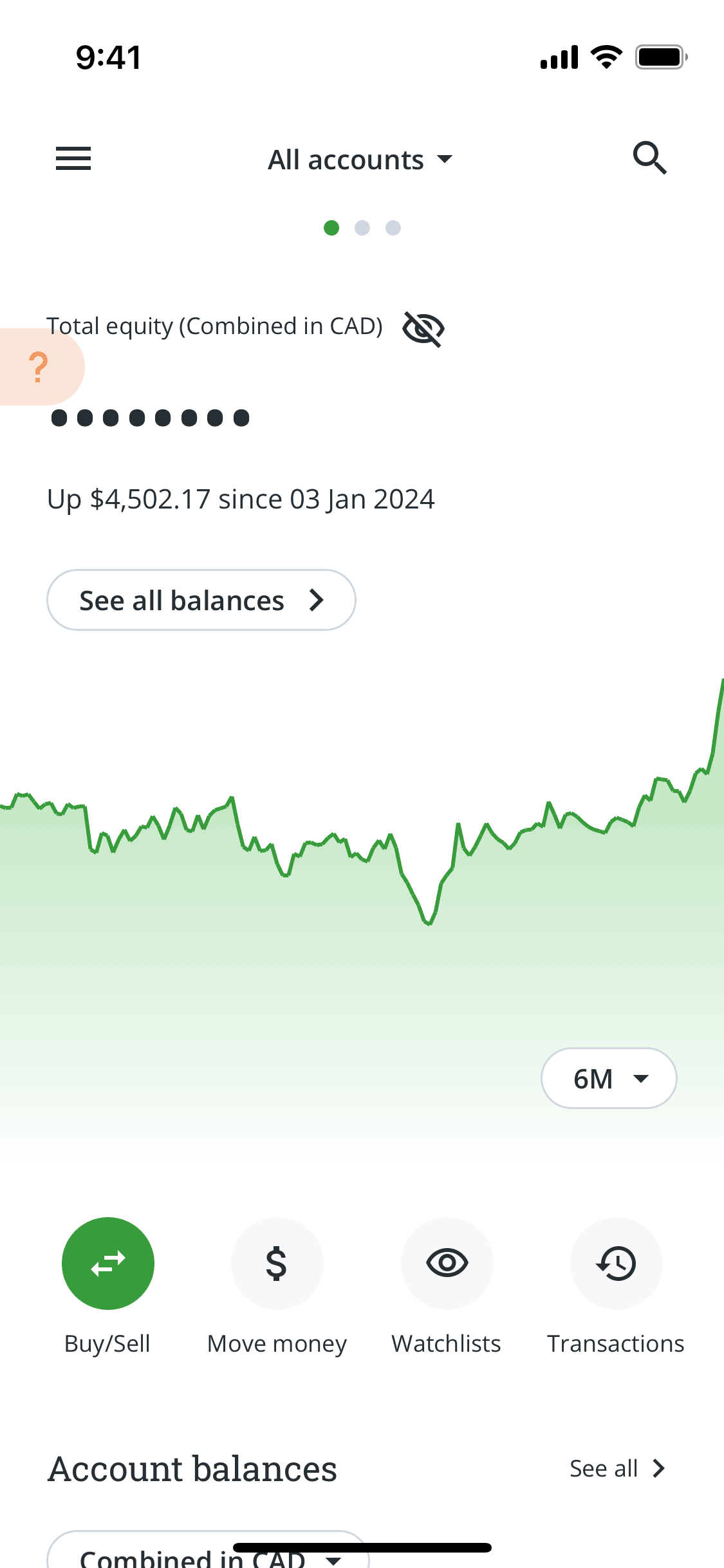Open the Watchlists eye icon
This screenshot has height=1568, width=724.
[447, 1263]
